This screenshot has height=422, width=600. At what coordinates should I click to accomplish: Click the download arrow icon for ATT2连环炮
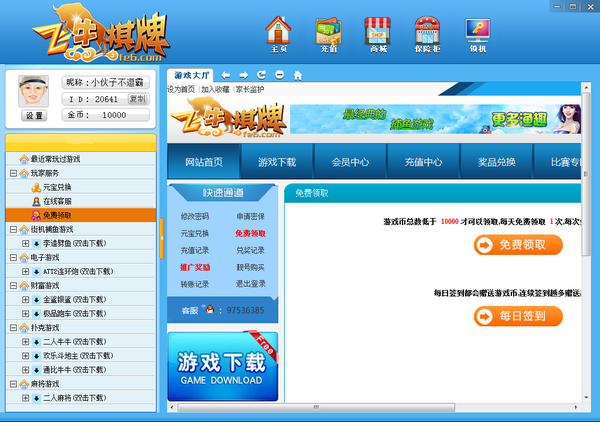click(x=37, y=272)
